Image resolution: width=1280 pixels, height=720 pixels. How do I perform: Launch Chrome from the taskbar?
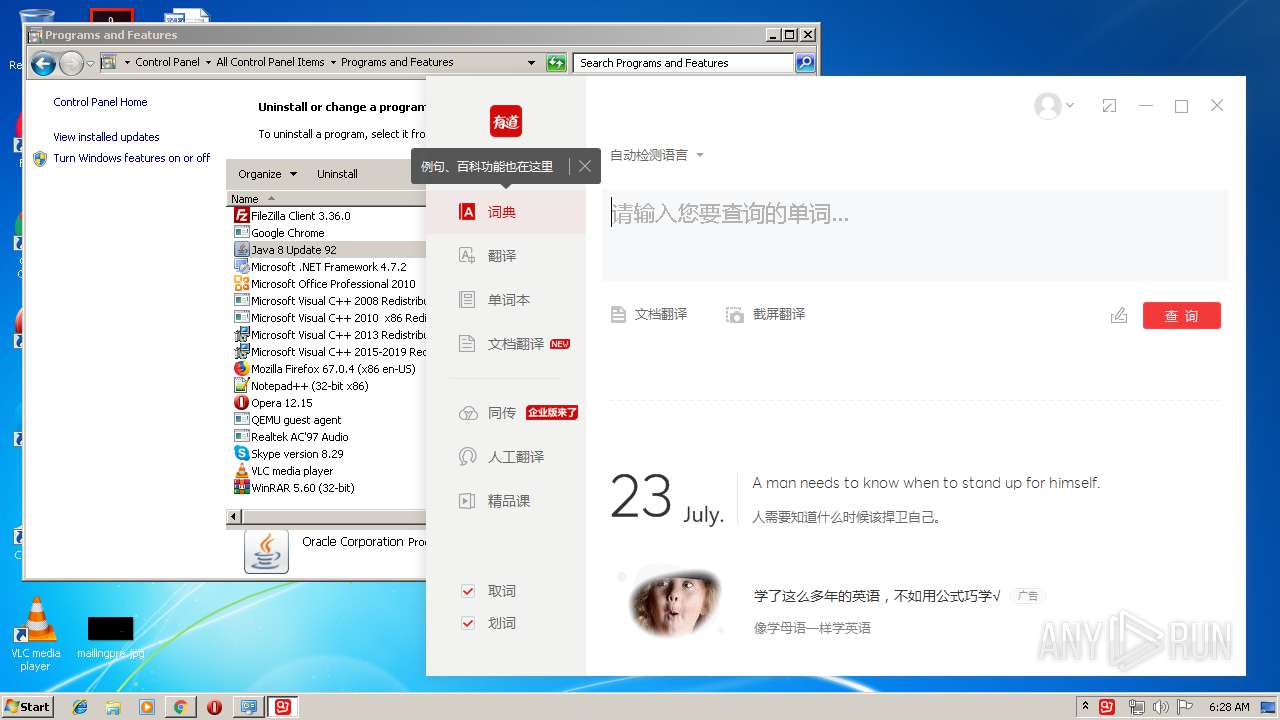tap(180, 707)
